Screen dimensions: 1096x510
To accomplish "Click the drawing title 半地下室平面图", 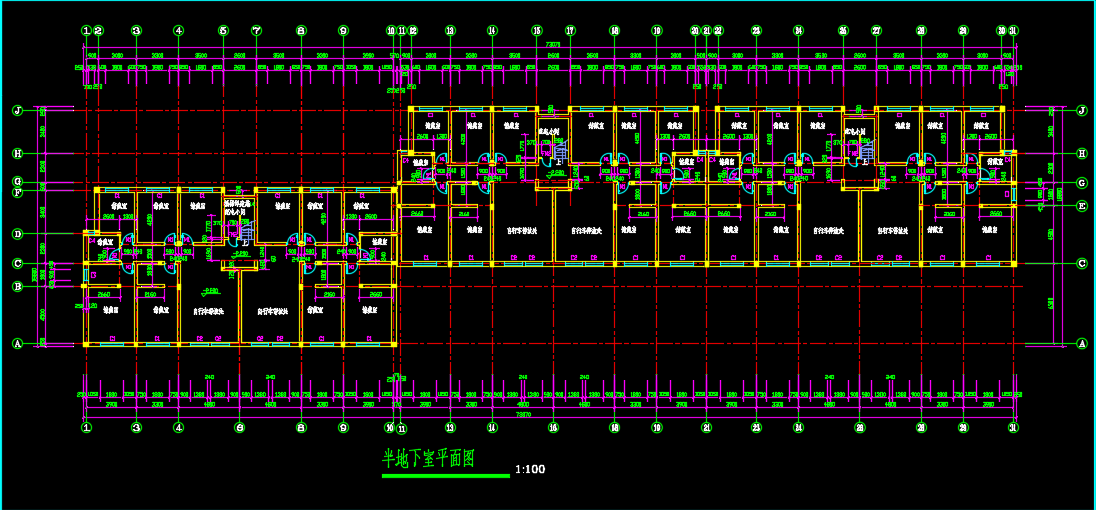I will pyautogui.click(x=428, y=459).
